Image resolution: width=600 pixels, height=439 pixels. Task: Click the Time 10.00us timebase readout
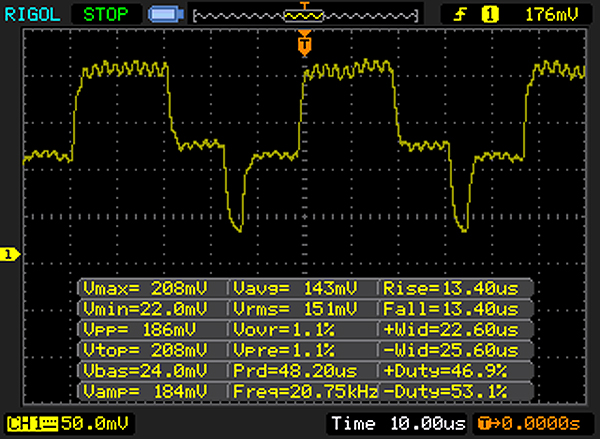tap(398, 424)
